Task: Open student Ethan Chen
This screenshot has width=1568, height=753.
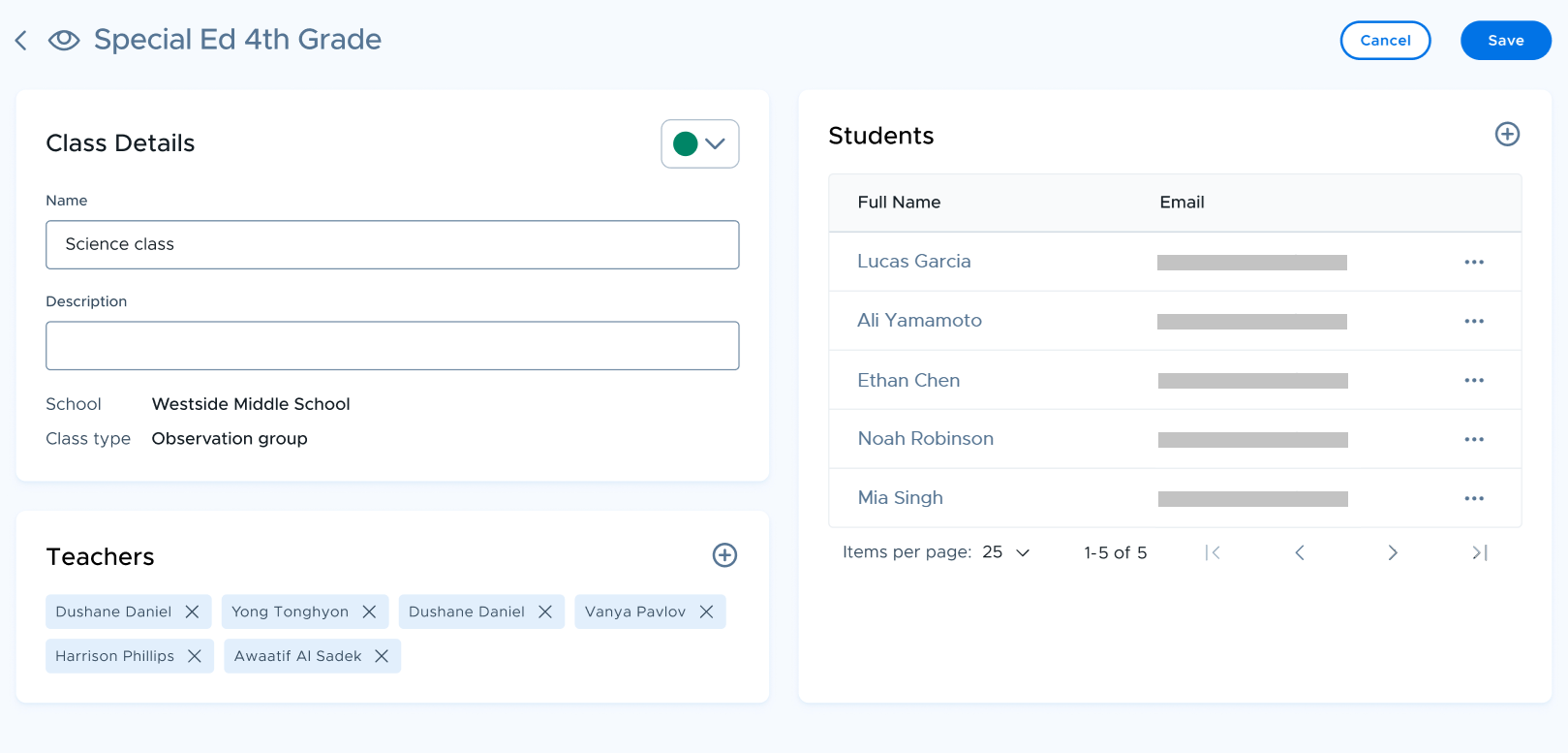Action: [908, 380]
